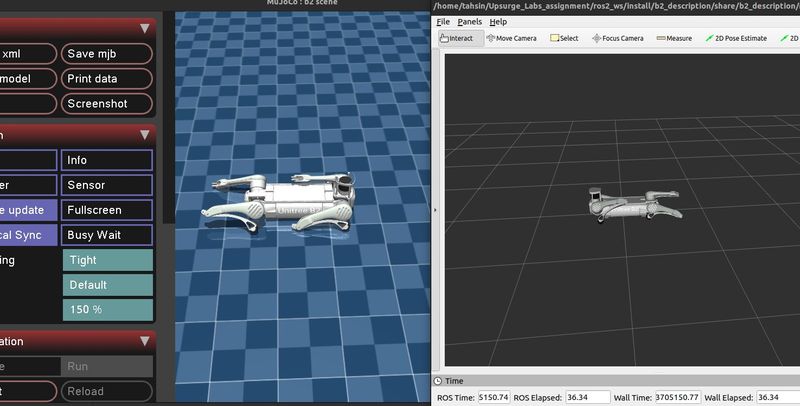Click the ROS Elapsed value field
The width and height of the screenshot is (800, 406).
click(x=587, y=397)
